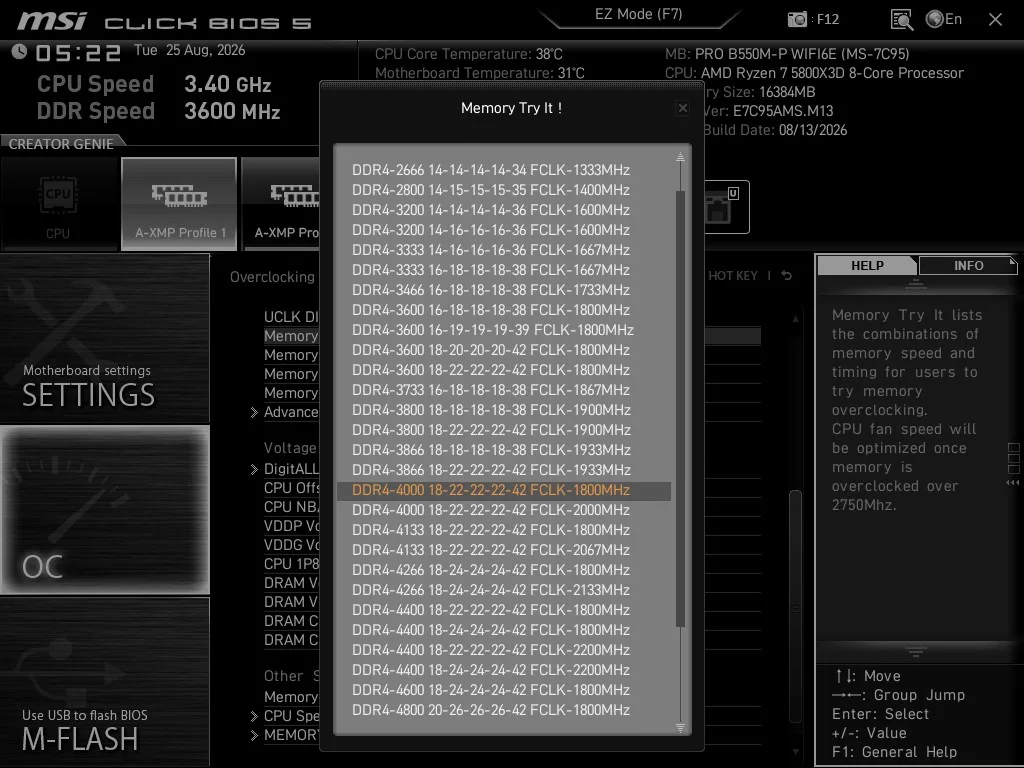Click Memory Try It list scroll-down arrow
The image size is (1024, 768).
(x=680, y=728)
